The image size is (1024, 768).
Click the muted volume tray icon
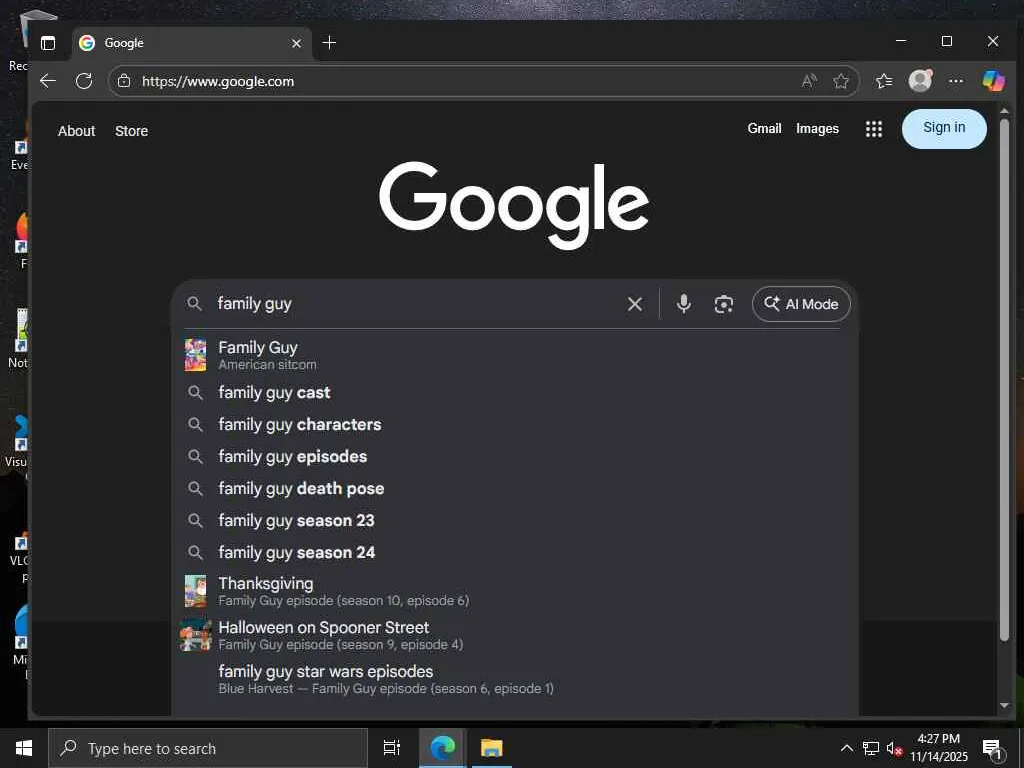click(x=894, y=748)
